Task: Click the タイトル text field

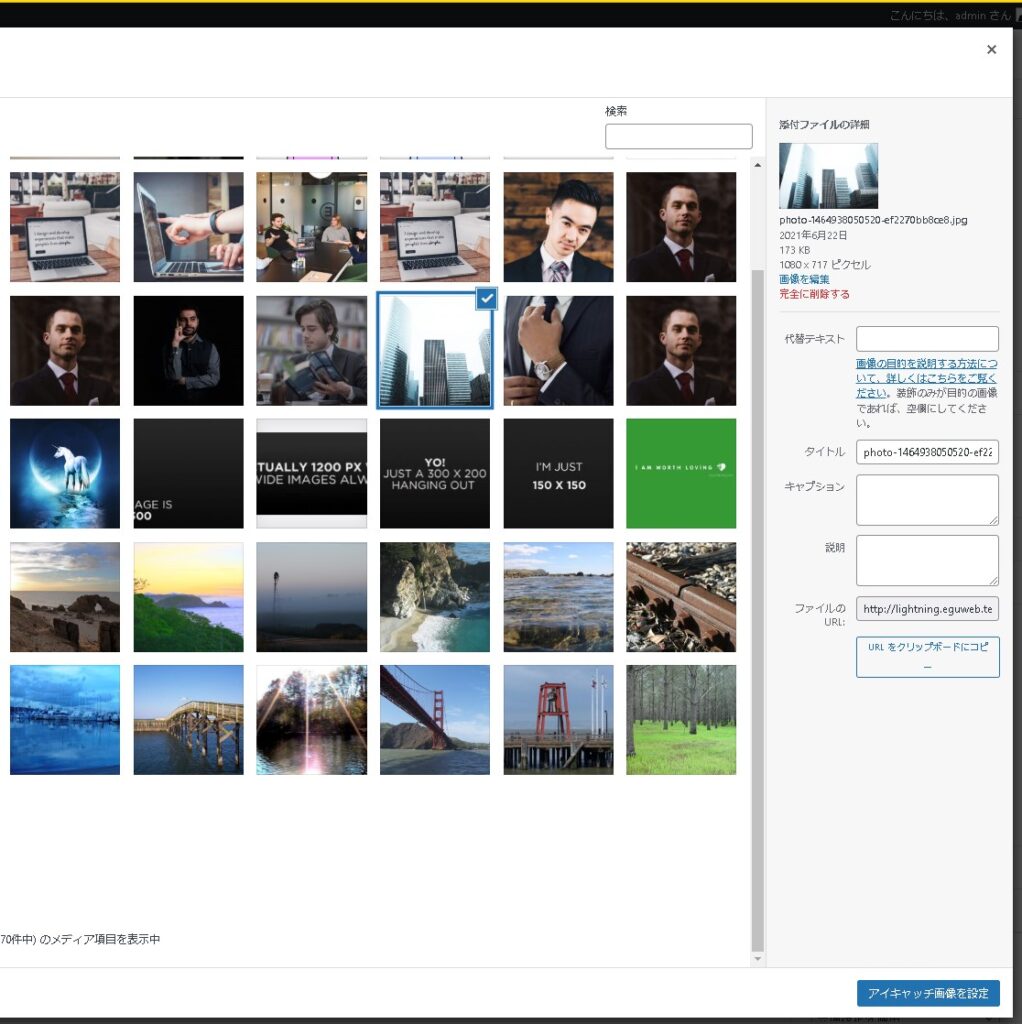Action: coord(927,452)
